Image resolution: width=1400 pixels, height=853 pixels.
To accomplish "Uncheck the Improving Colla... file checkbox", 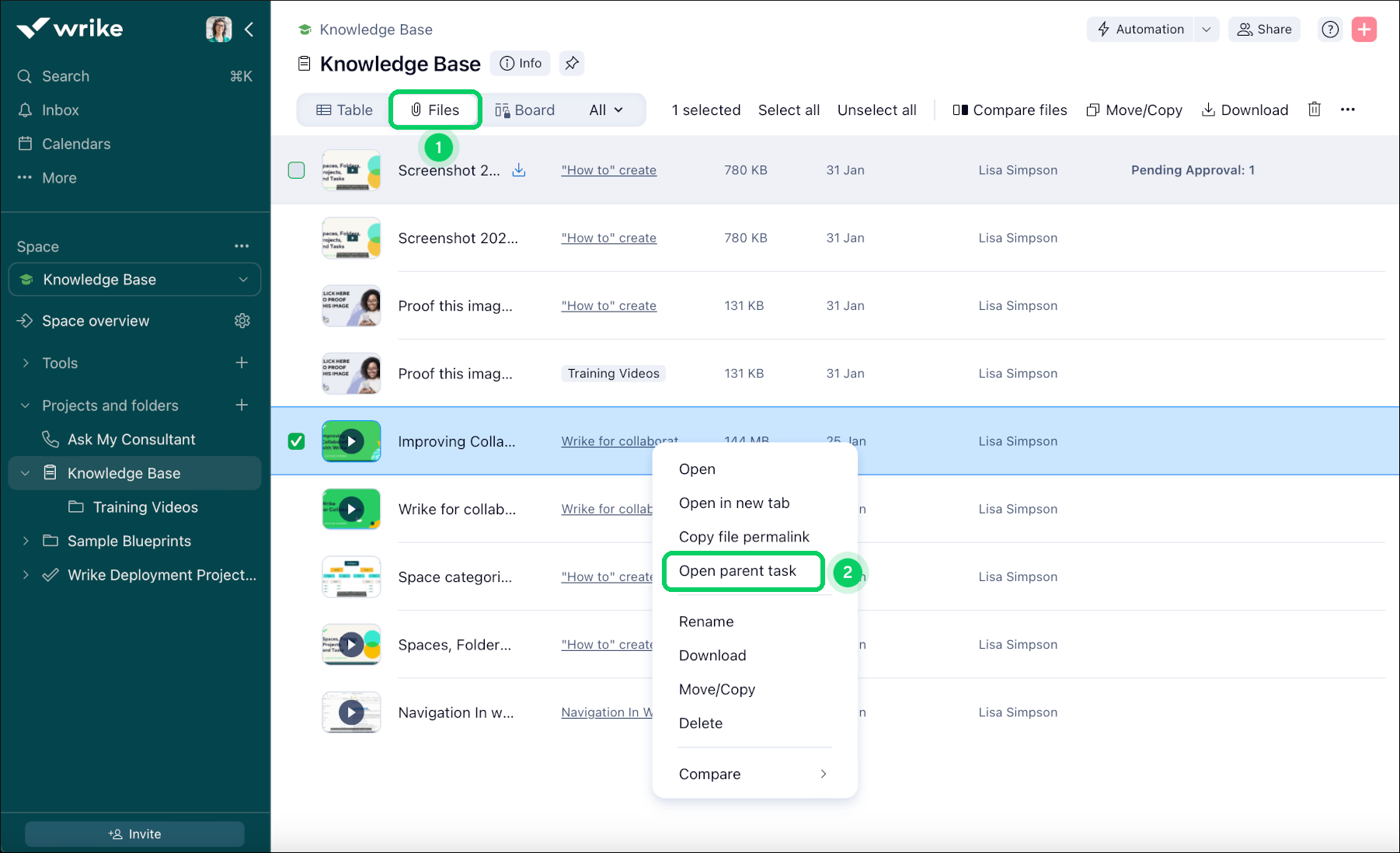I will (x=296, y=440).
